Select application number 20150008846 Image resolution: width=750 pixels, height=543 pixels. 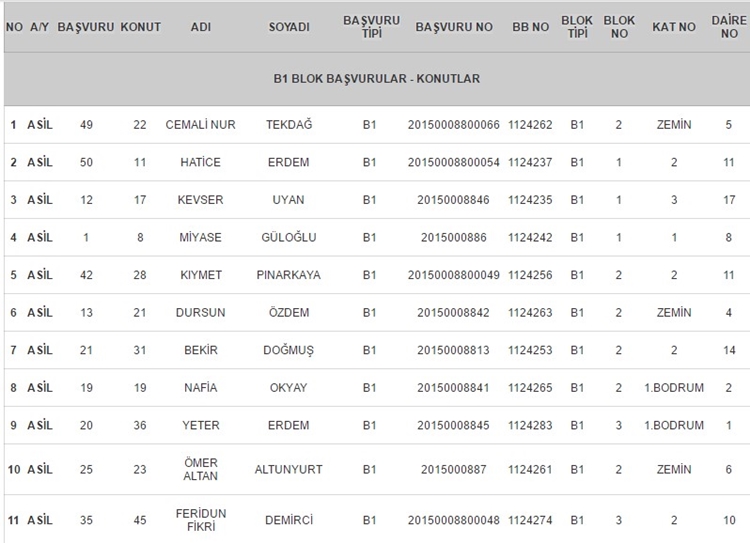tap(453, 199)
